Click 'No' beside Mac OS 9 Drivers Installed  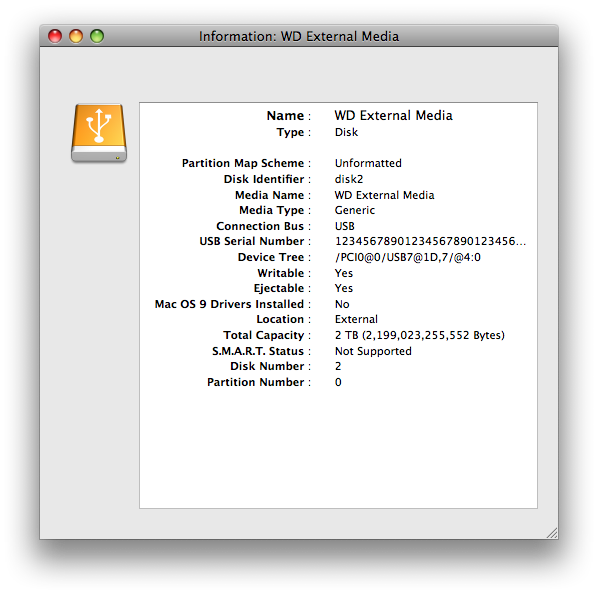pos(342,304)
